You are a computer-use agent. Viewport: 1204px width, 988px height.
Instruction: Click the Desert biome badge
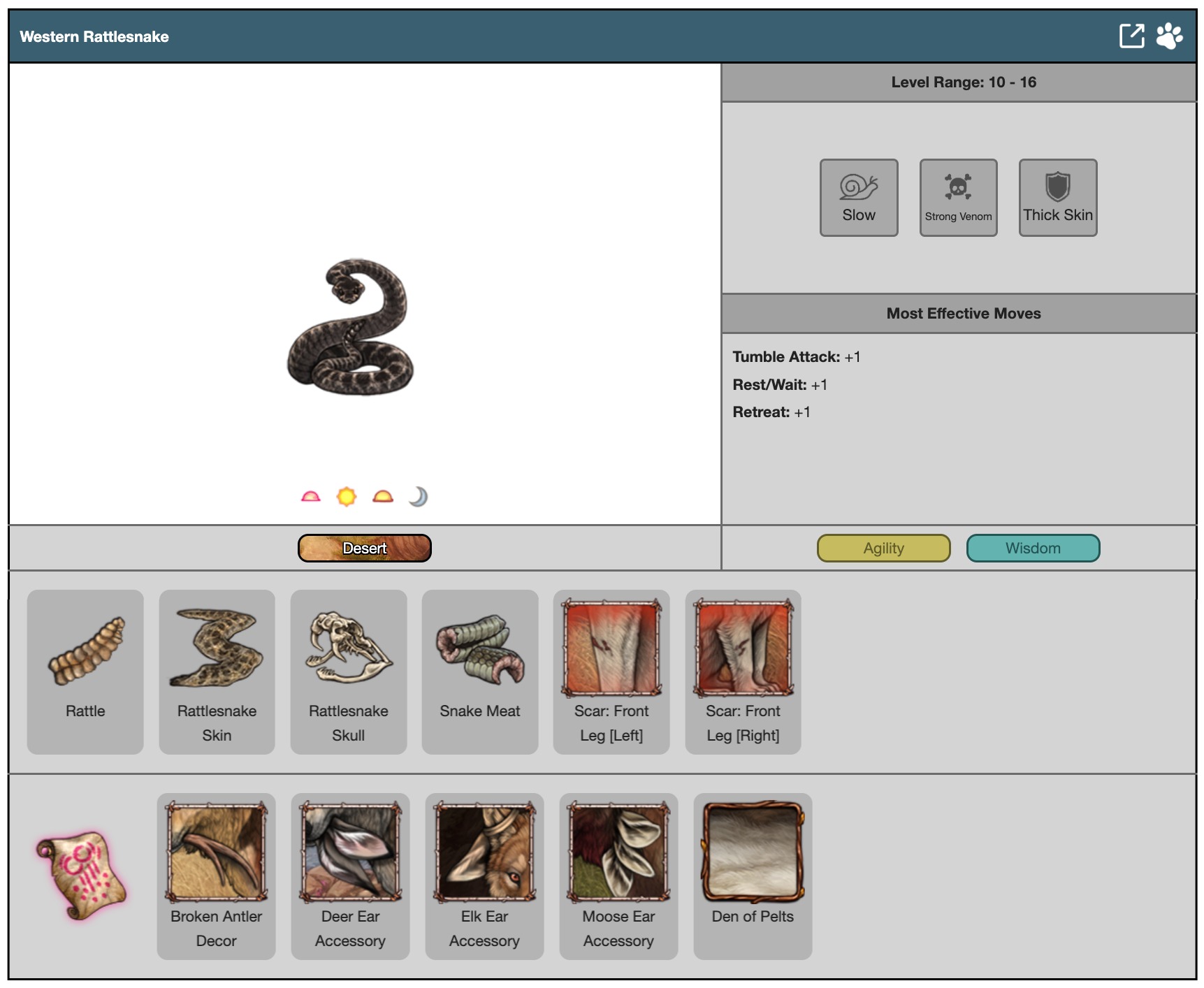(364, 549)
